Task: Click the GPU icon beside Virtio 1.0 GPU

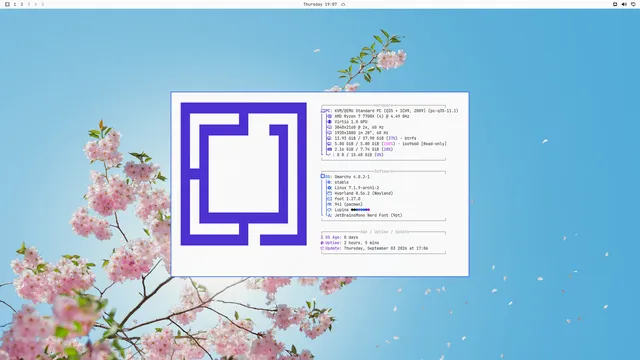Action: click(x=330, y=122)
